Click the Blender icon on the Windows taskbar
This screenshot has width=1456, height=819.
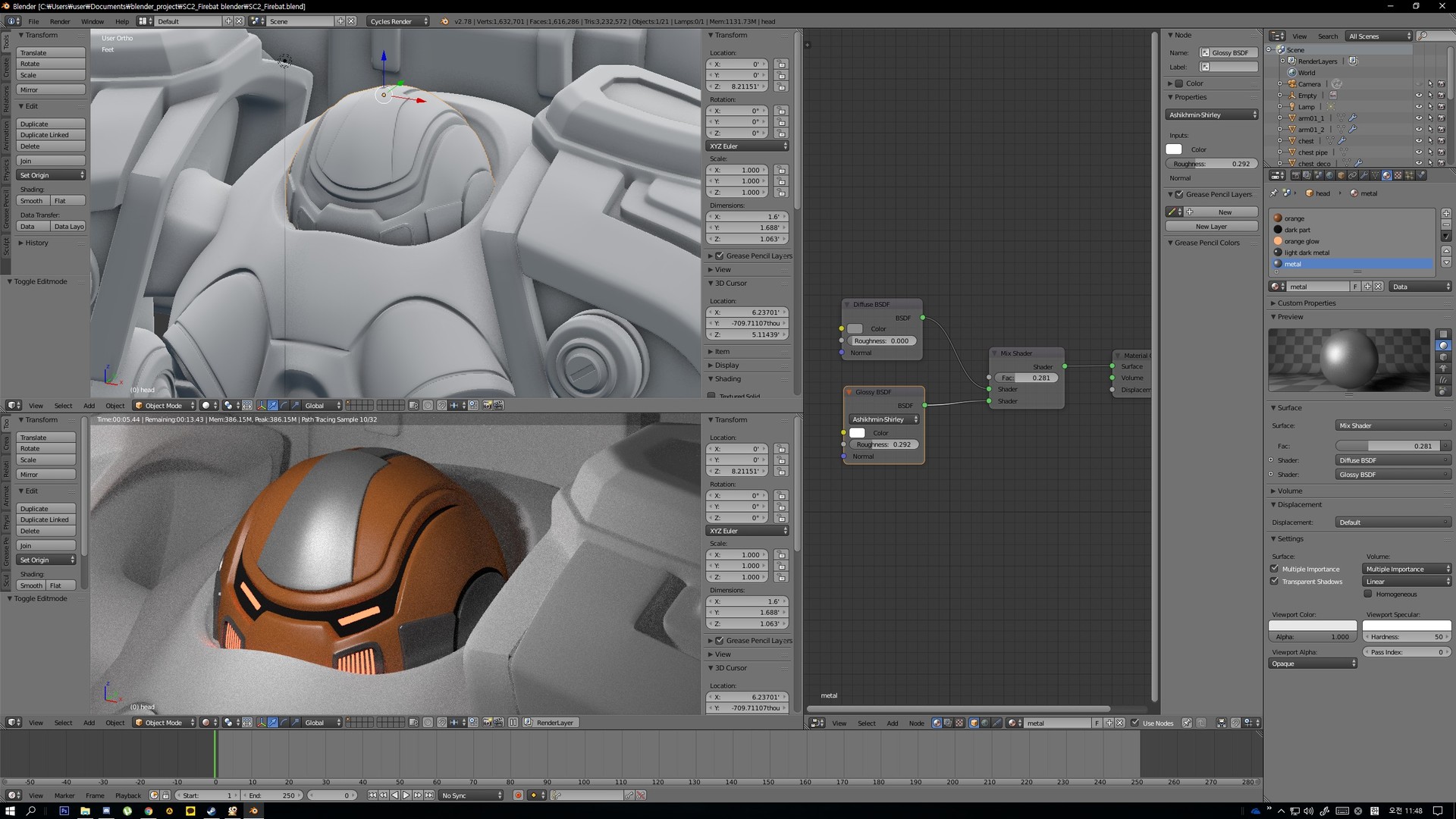[253, 811]
